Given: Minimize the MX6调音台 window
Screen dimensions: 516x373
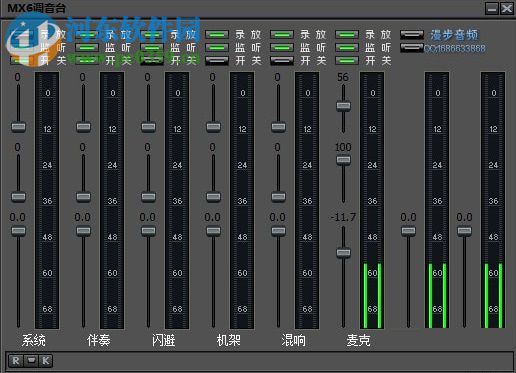Looking at the screenshot, I should [492, 9].
